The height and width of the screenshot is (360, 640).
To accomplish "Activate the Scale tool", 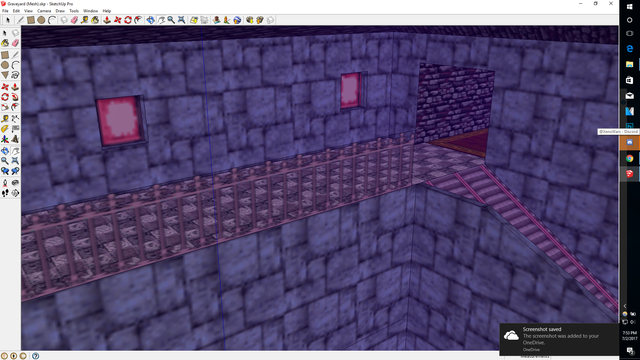I will coord(5,107).
